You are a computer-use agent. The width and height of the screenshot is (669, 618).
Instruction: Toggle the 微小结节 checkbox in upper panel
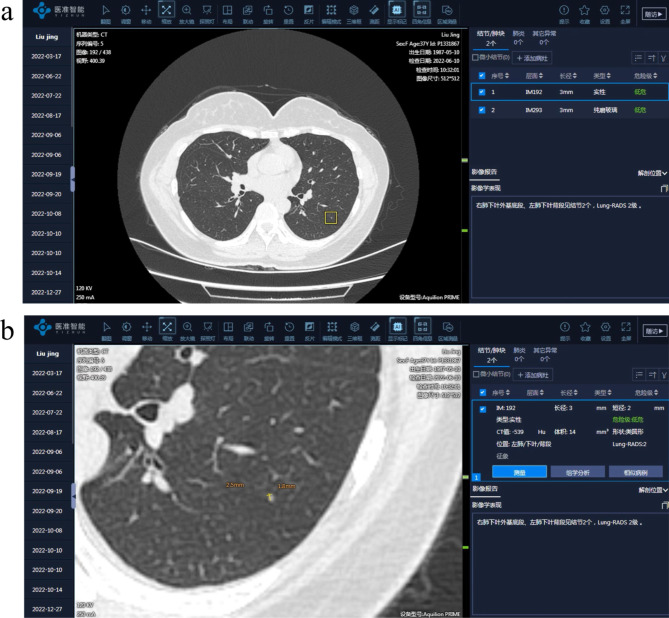click(475, 57)
